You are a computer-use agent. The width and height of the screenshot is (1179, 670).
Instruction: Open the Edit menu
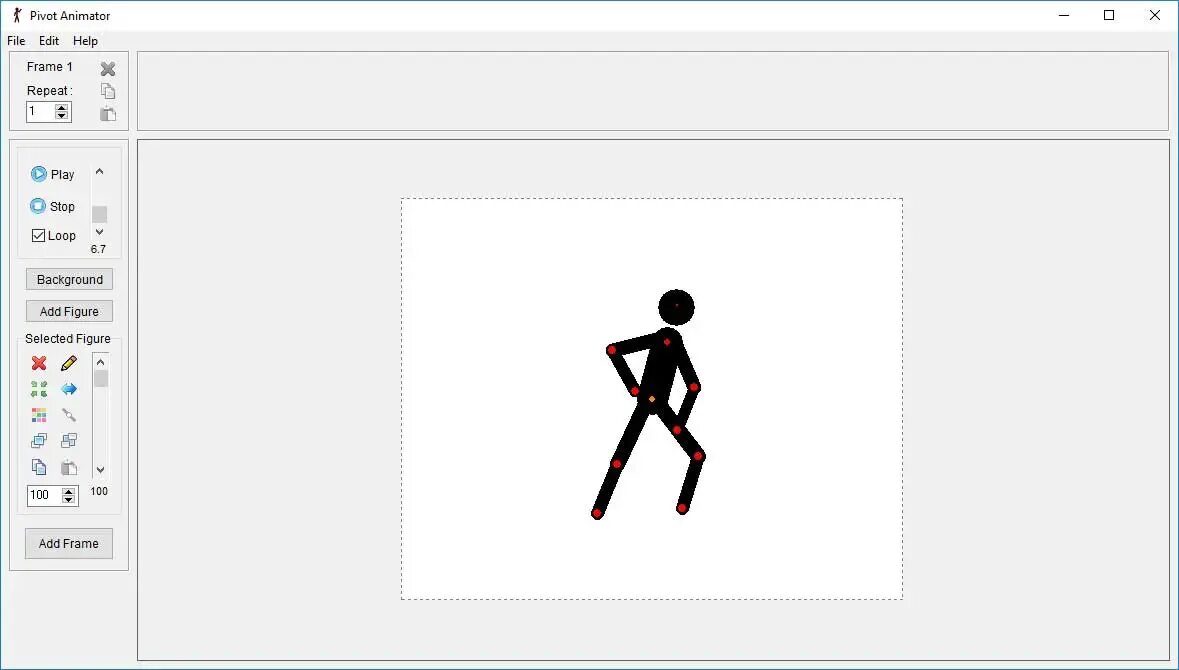[49, 41]
